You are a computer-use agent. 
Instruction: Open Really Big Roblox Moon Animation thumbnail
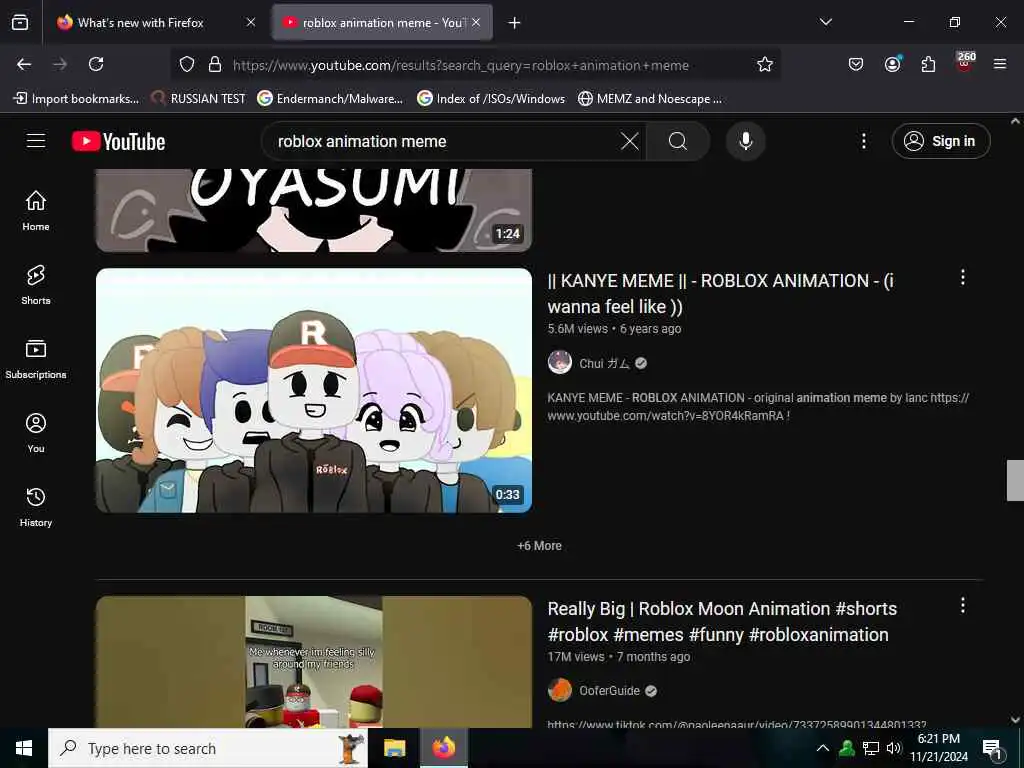(x=314, y=662)
